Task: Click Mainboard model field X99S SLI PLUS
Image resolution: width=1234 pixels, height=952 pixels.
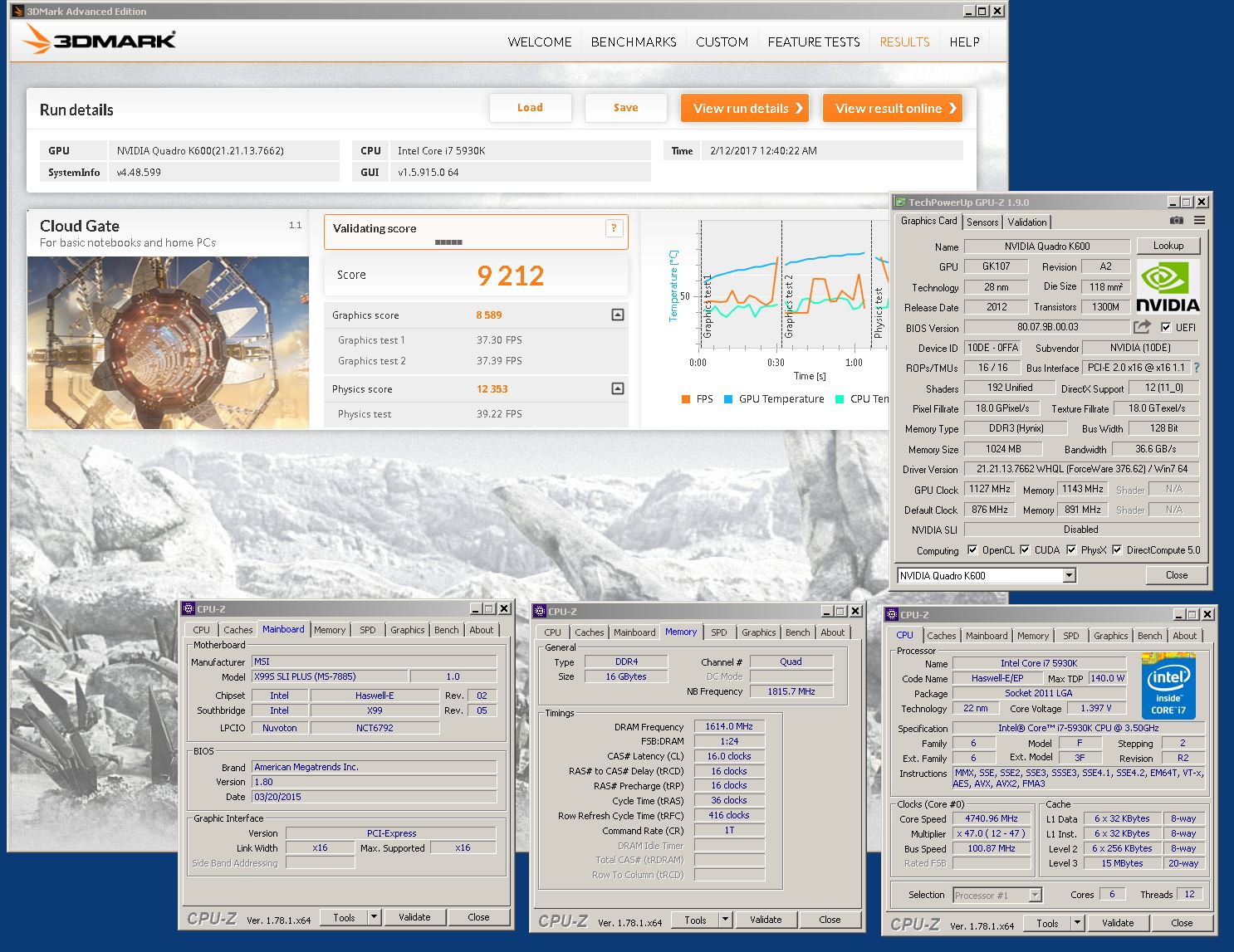Action: [x=330, y=676]
